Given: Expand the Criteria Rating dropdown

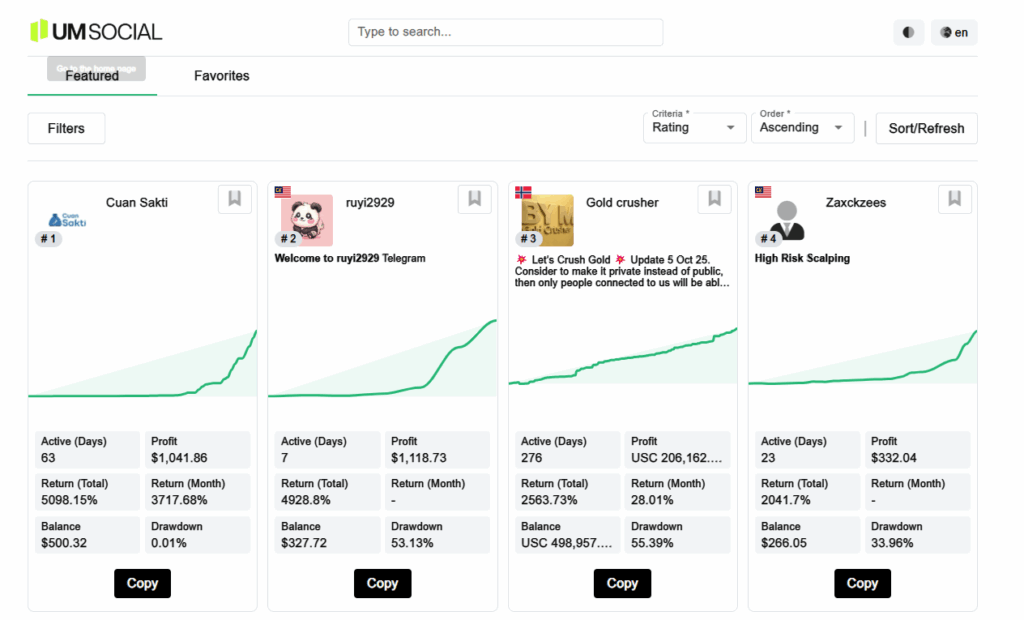Looking at the screenshot, I should click(x=695, y=127).
